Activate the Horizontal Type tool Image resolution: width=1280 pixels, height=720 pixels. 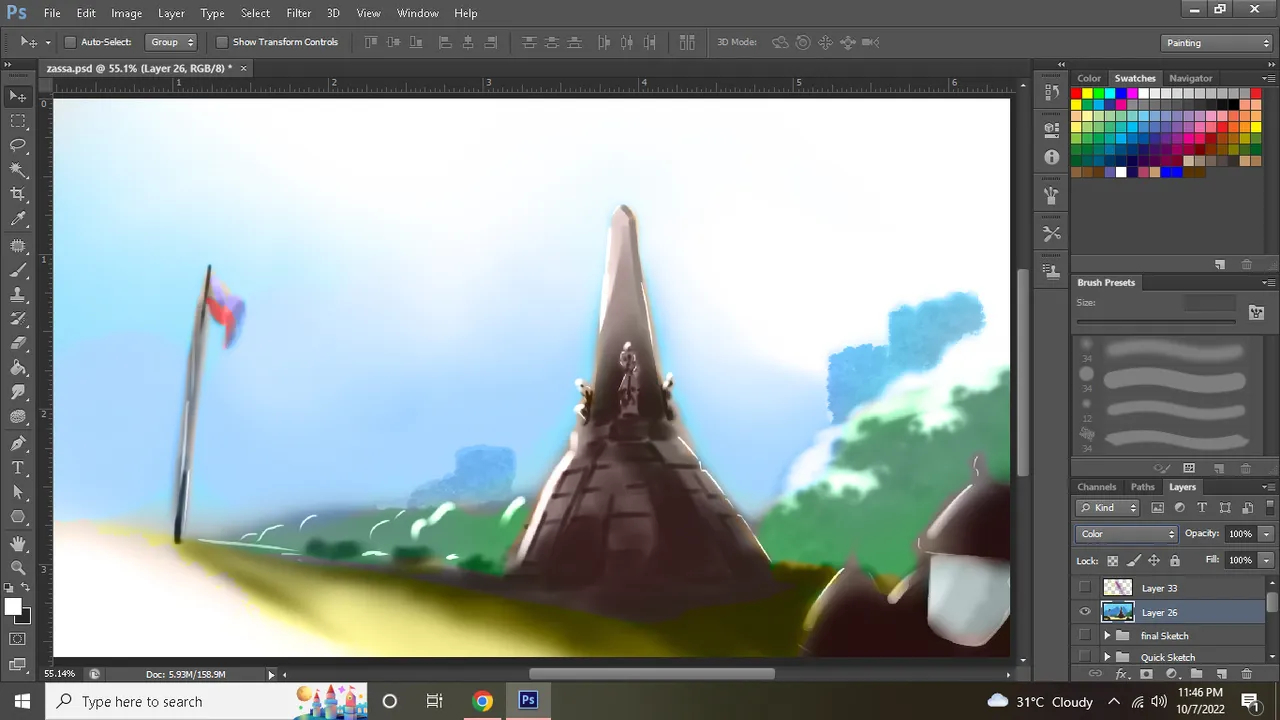[18, 468]
